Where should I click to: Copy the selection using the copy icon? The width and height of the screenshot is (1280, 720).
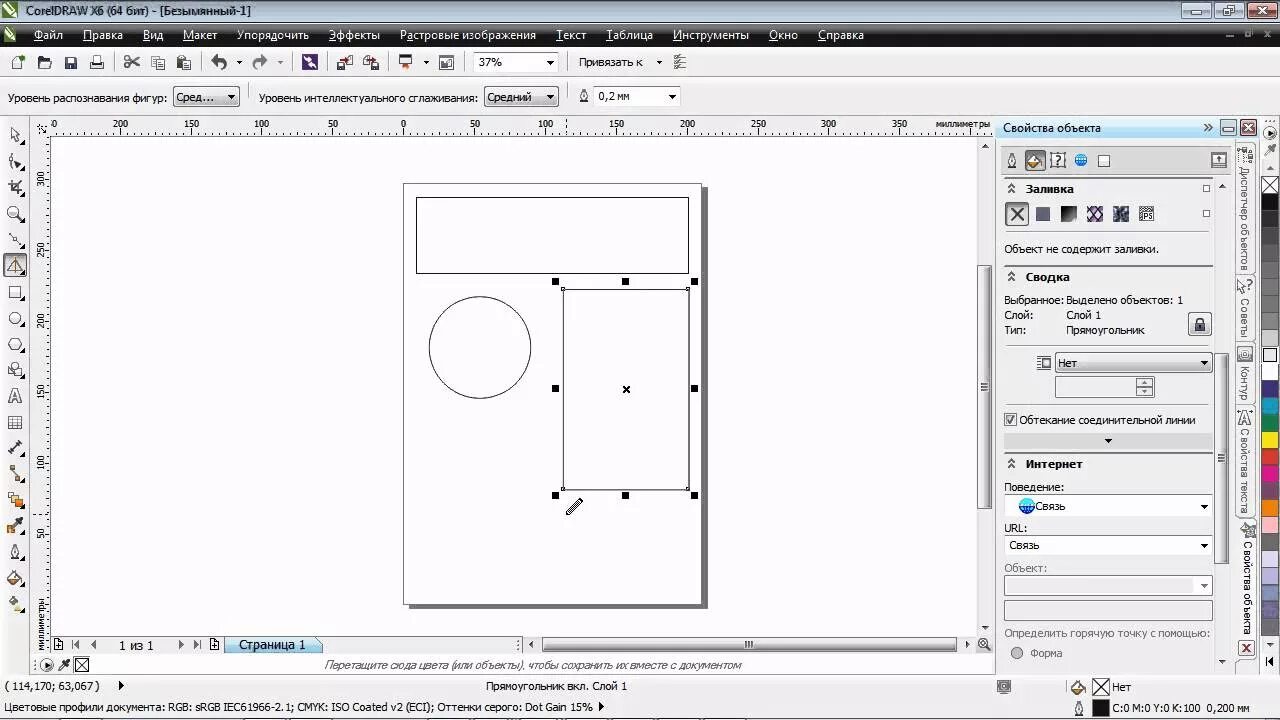pos(158,62)
